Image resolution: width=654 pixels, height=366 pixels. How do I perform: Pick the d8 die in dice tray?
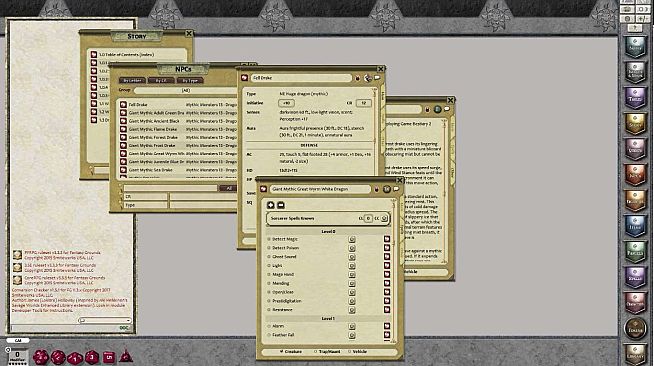click(92, 357)
